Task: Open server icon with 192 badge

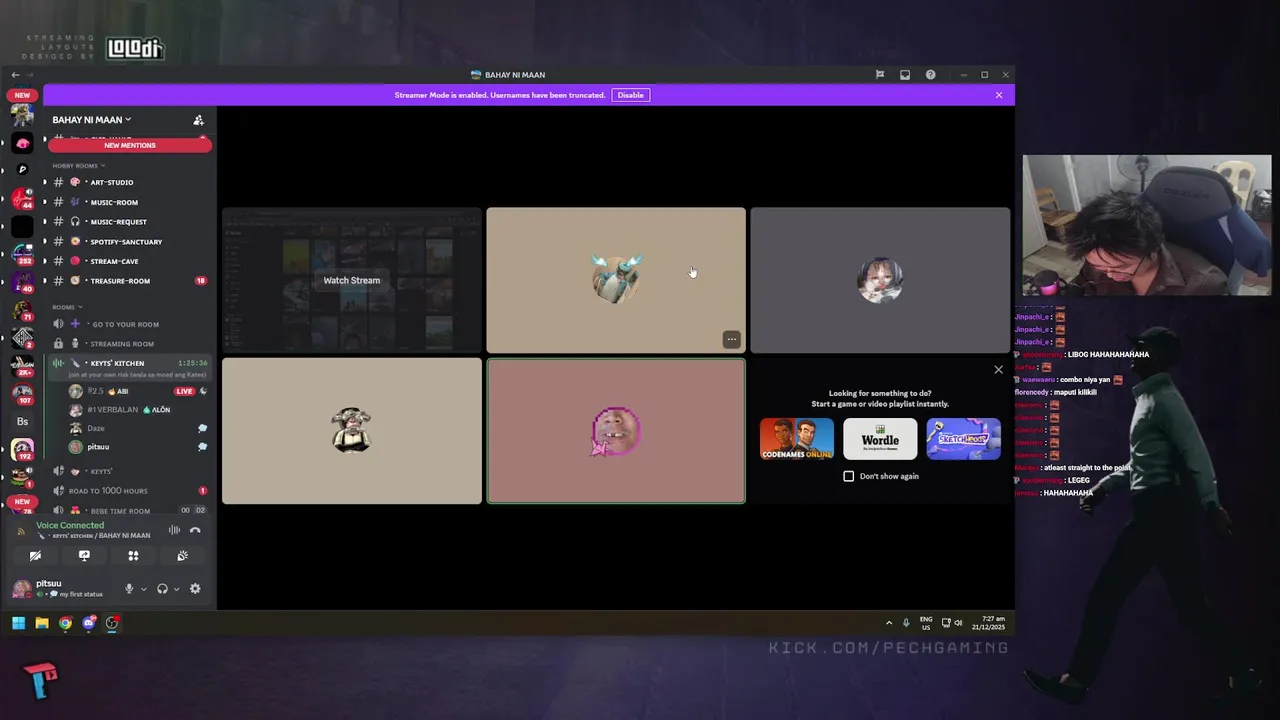Action: click(22, 450)
